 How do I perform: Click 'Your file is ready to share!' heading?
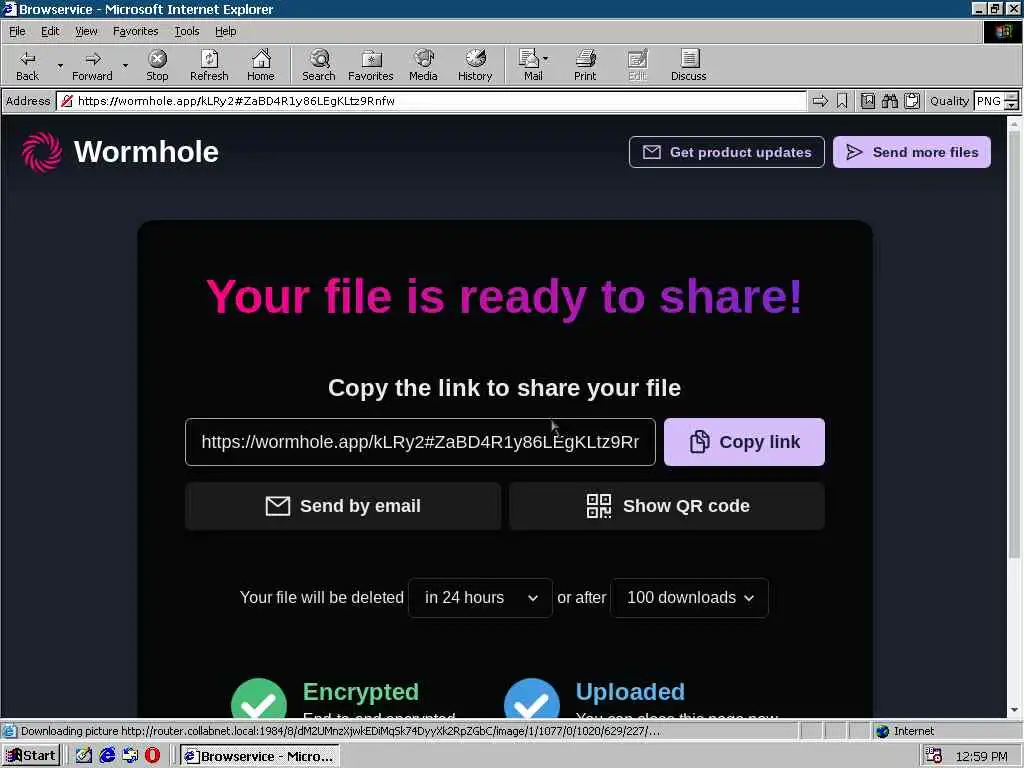(504, 297)
